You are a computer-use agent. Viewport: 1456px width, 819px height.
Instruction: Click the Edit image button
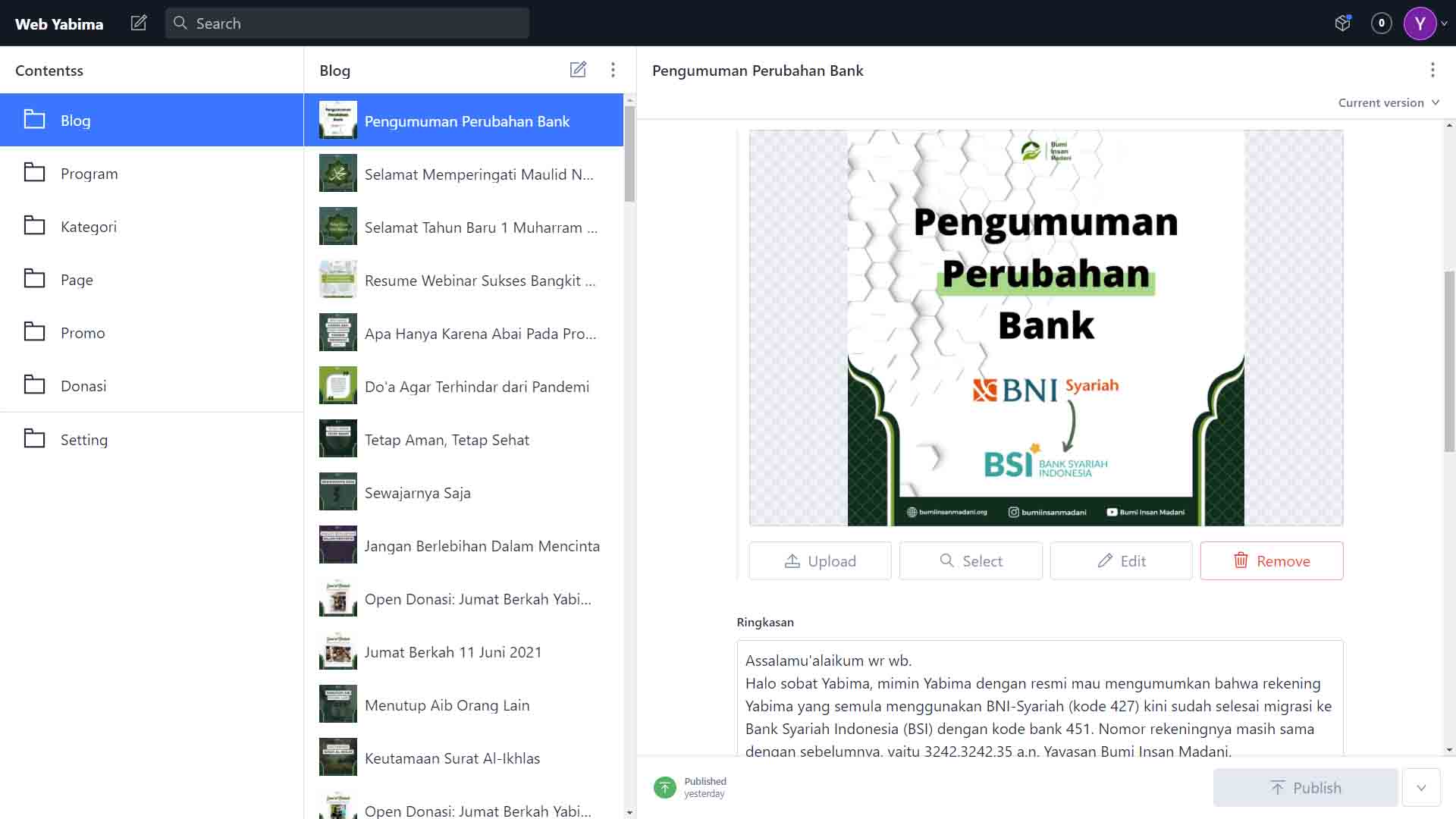(1121, 561)
